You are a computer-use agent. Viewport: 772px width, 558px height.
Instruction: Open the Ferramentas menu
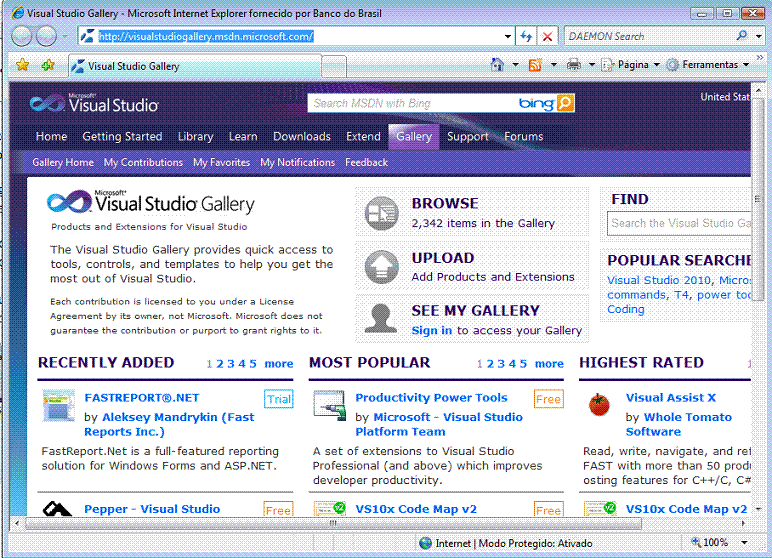click(x=708, y=65)
